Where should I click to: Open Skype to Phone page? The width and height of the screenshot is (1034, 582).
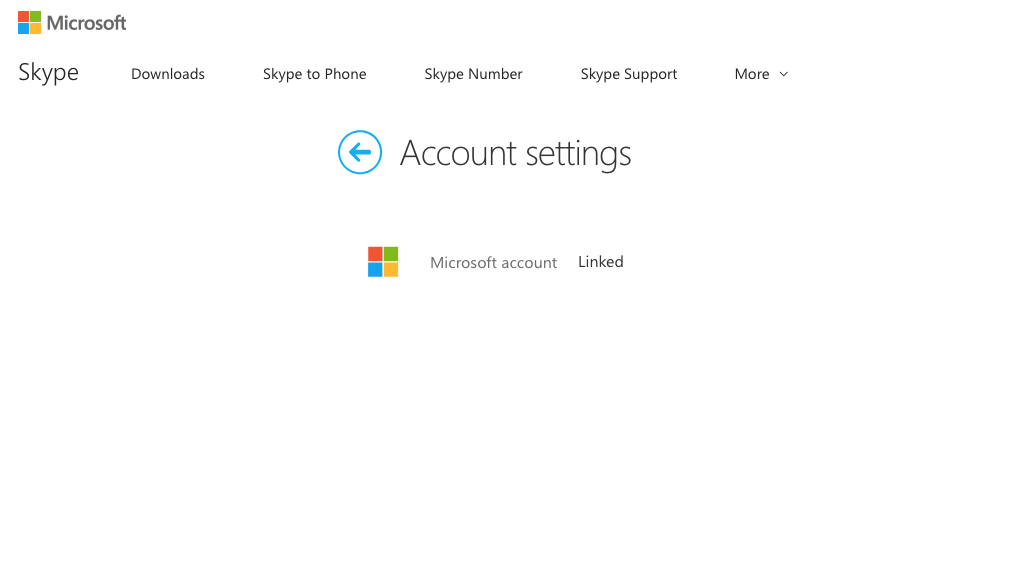pyautogui.click(x=315, y=74)
